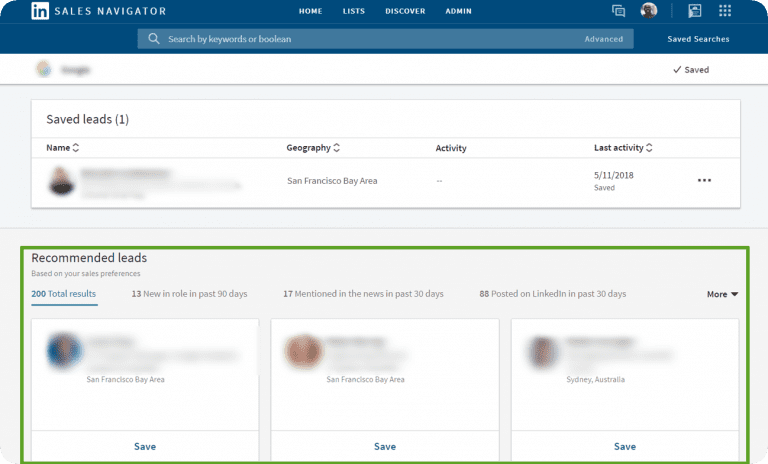Filter by New in role in past 90 days

(189, 294)
